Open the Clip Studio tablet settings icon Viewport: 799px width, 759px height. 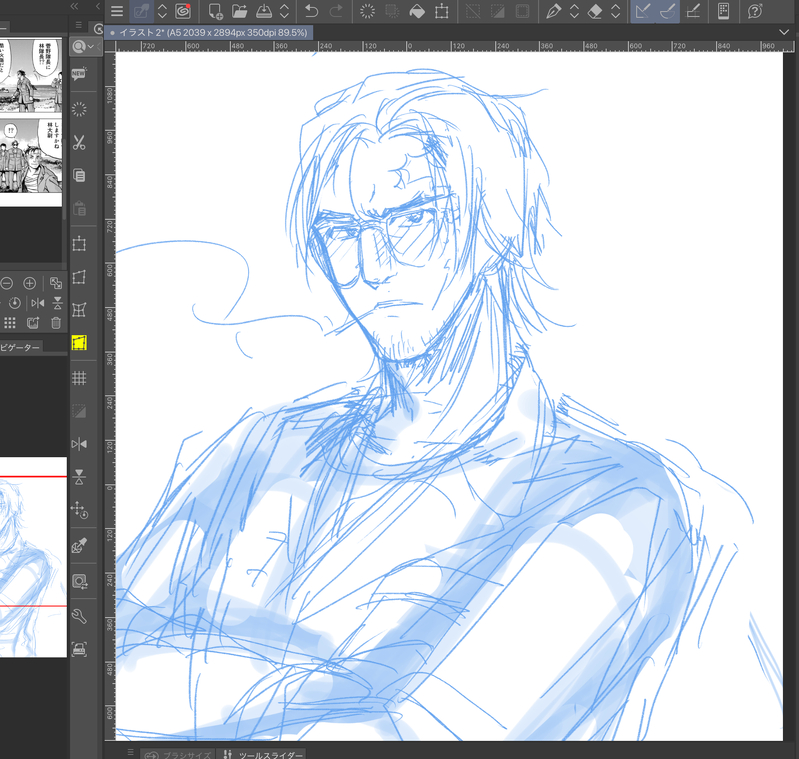coord(723,11)
